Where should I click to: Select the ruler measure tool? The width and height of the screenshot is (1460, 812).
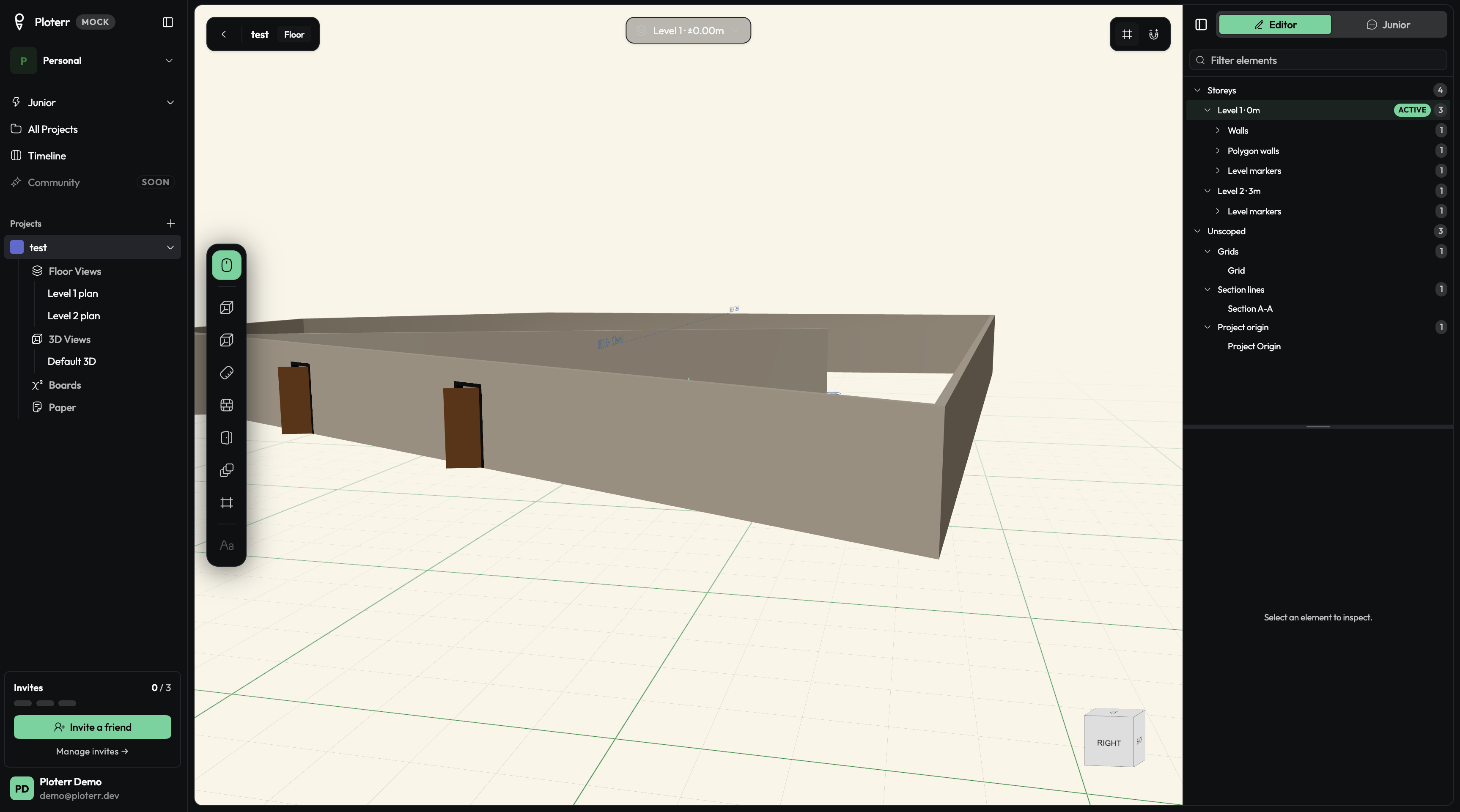(x=226, y=372)
